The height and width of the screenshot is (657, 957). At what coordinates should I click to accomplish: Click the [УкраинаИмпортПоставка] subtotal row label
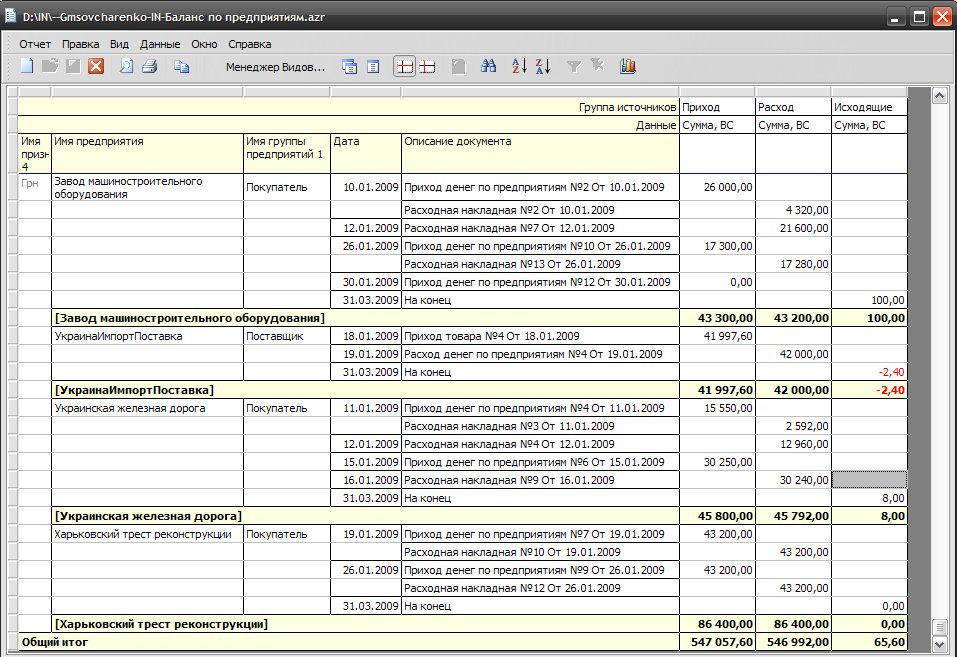coord(134,390)
